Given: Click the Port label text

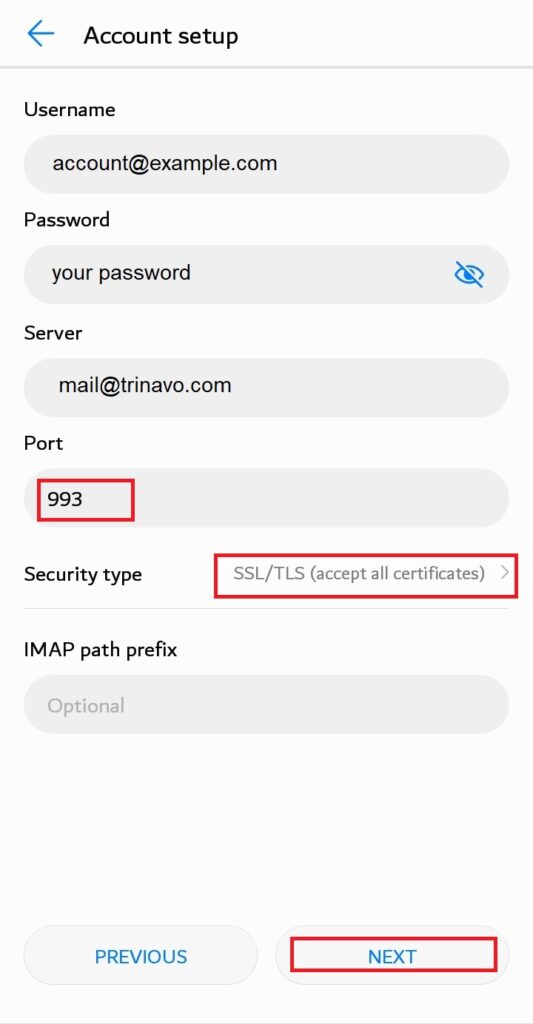Looking at the screenshot, I should point(43,443).
